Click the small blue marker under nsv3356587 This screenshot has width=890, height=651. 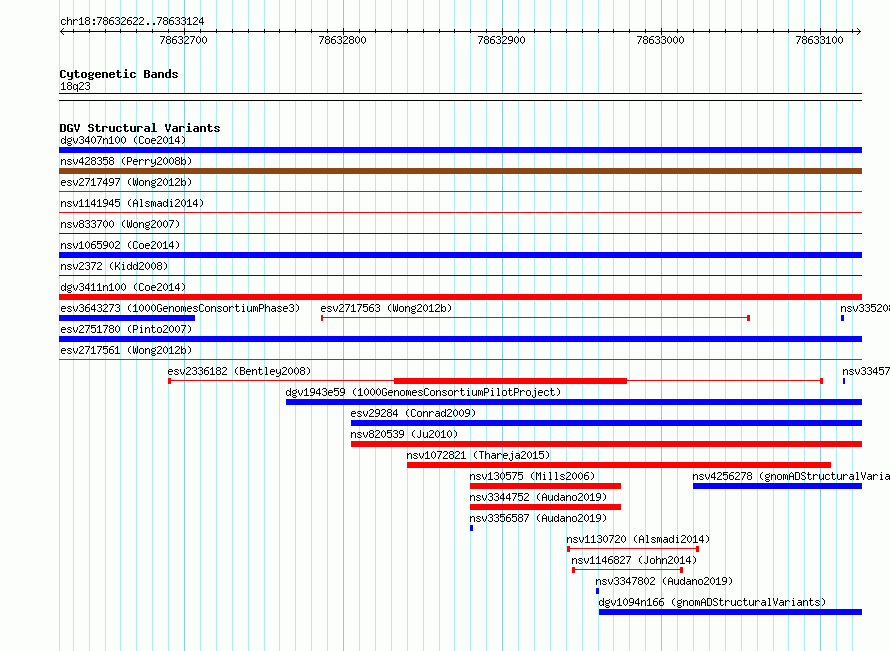click(471, 528)
